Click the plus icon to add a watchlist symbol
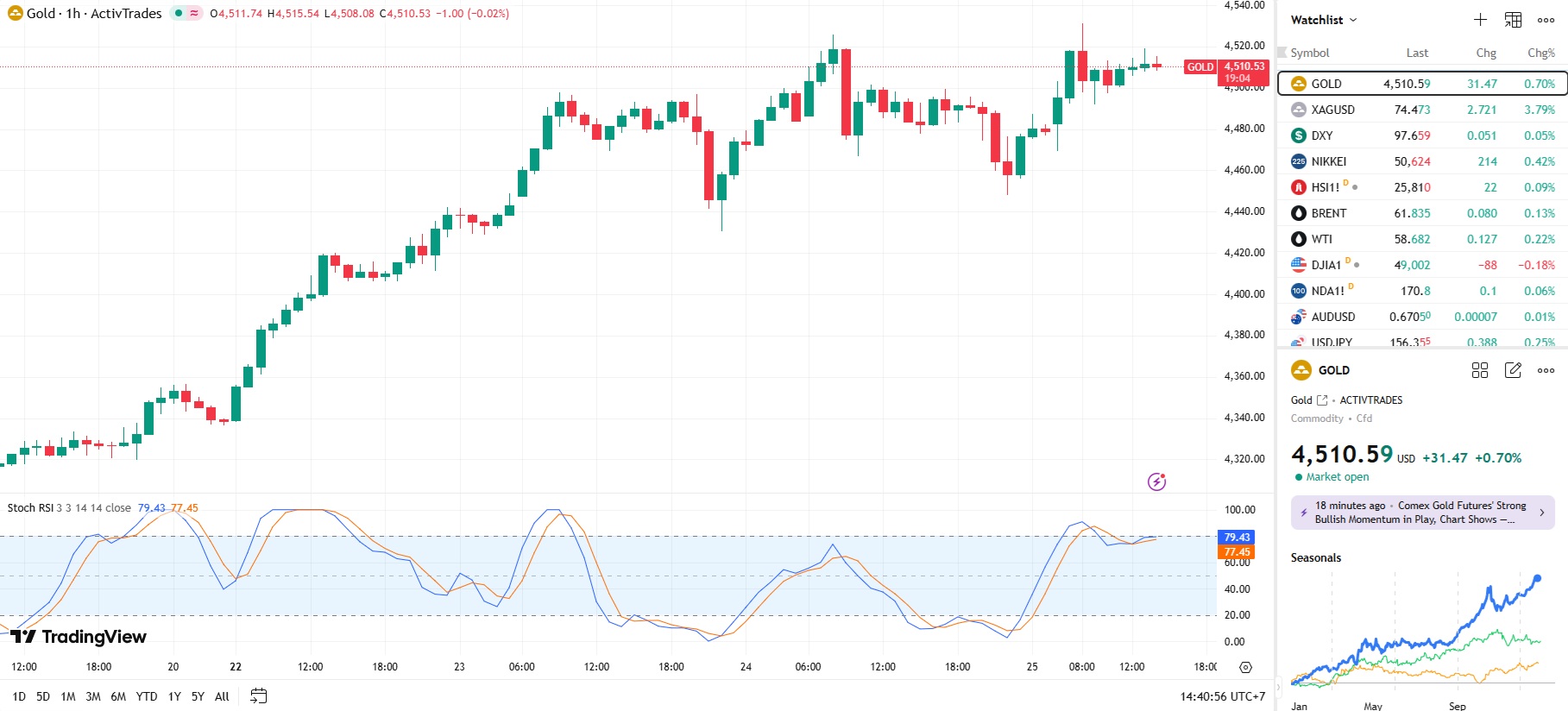Viewport: 1568px width, 711px height. tap(1480, 20)
